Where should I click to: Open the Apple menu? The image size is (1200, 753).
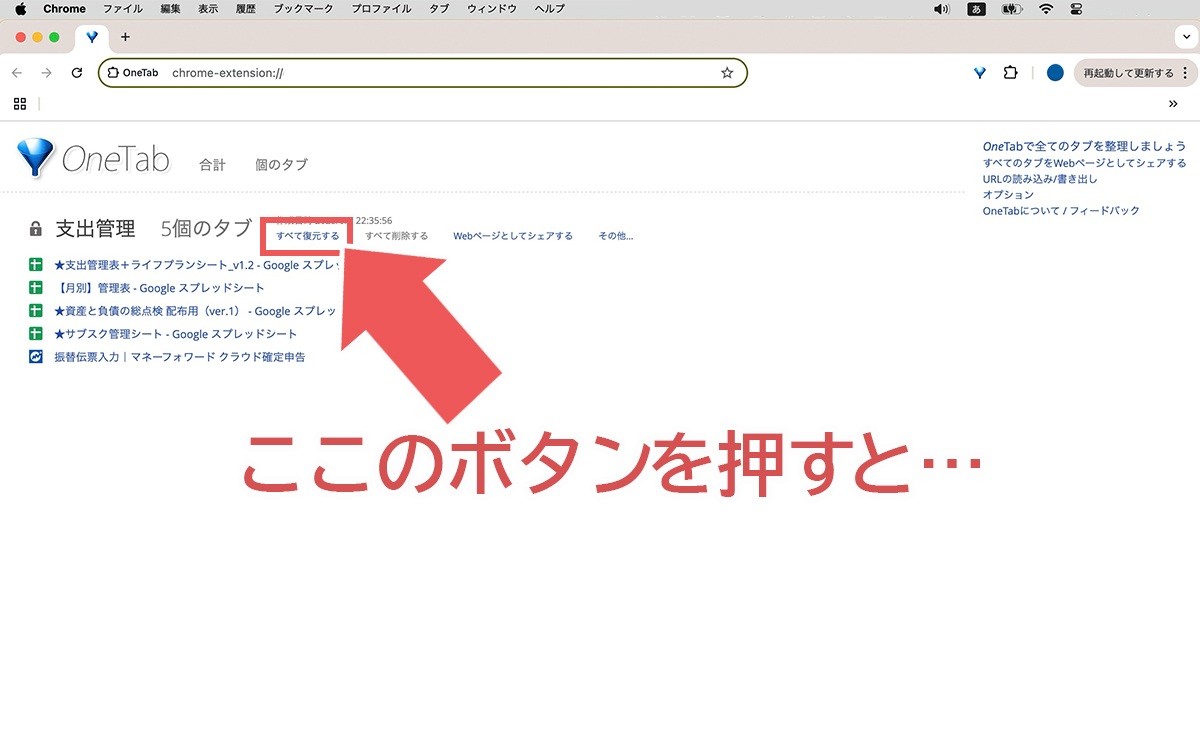pyautogui.click(x=19, y=9)
